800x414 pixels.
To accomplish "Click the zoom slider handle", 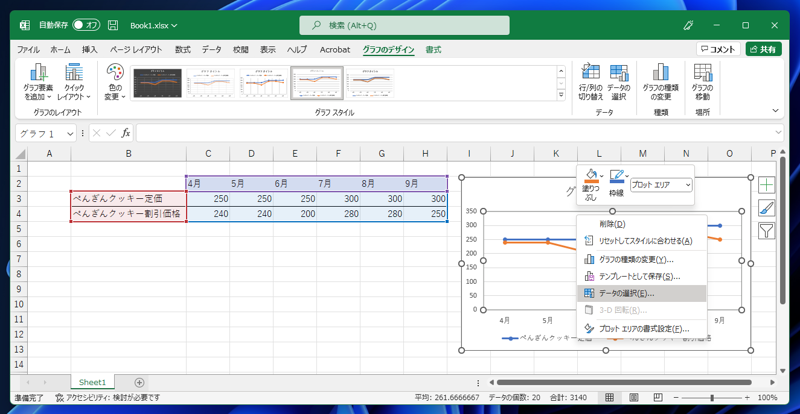I will (712, 398).
